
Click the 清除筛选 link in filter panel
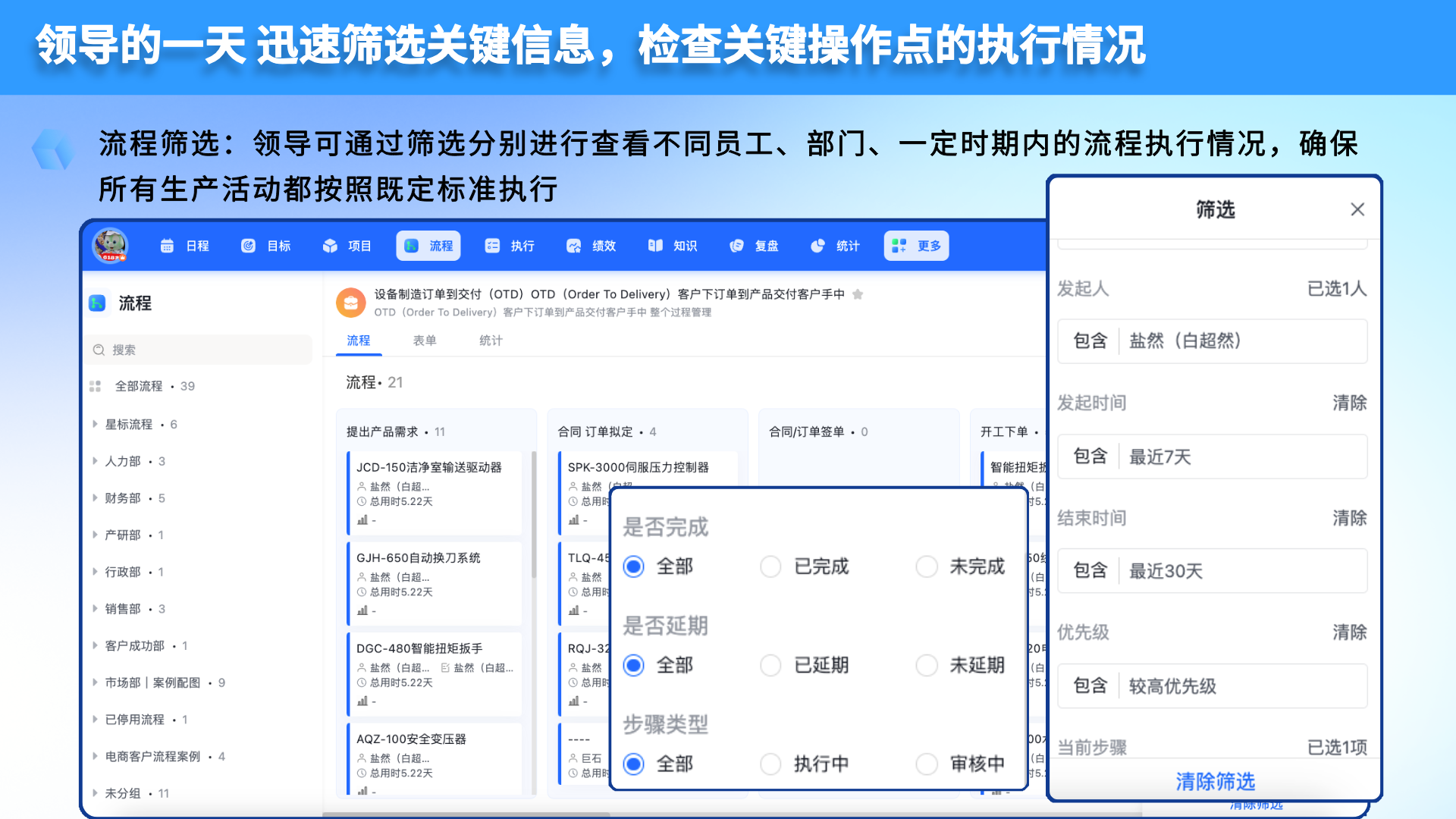tap(1215, 781)
